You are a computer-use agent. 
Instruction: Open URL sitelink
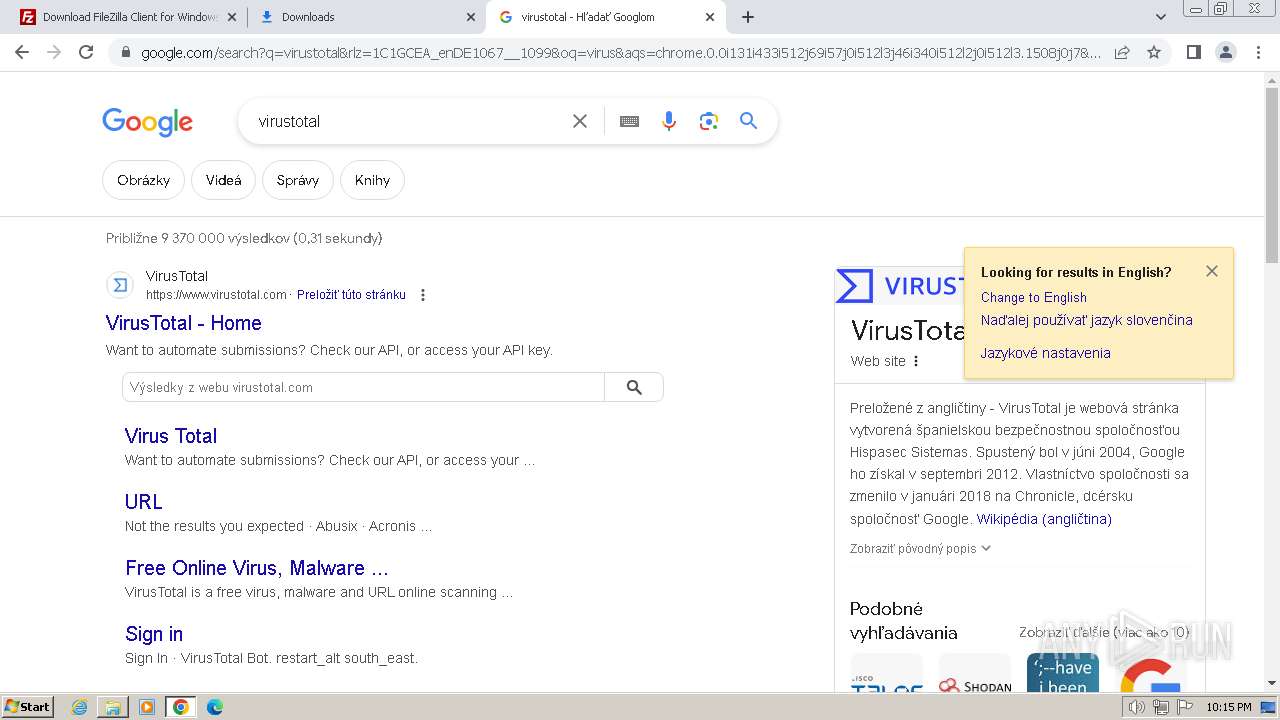click(x=144, y=502)
